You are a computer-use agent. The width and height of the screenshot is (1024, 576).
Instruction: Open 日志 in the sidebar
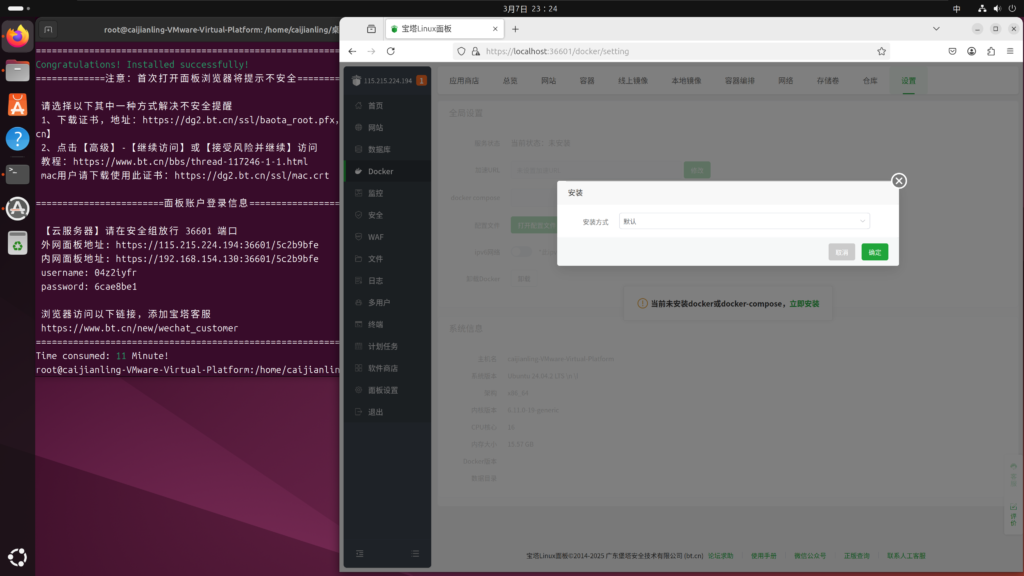tap(387, 281)
